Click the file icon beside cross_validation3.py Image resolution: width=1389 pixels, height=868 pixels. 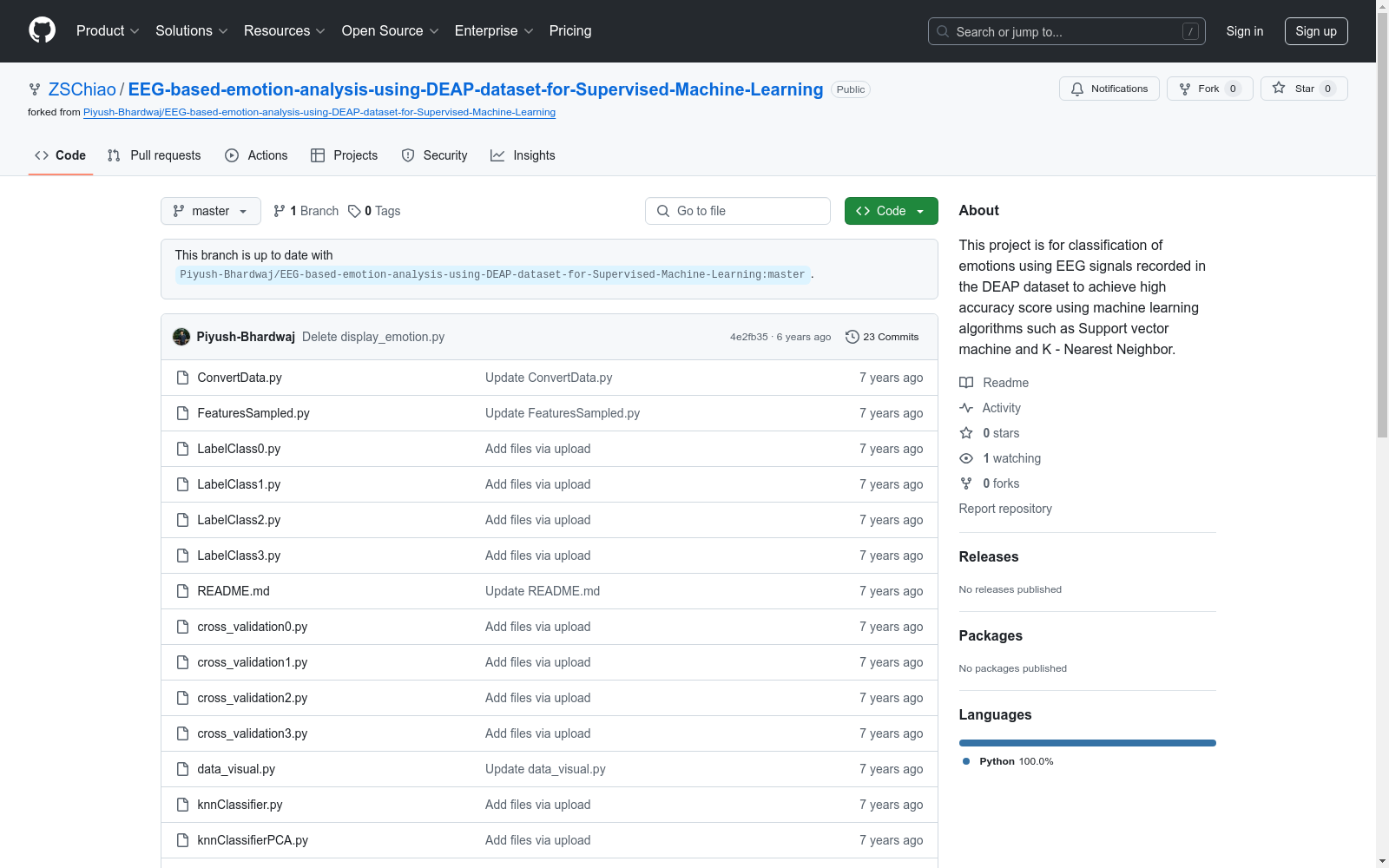click(x=182, y=733)
